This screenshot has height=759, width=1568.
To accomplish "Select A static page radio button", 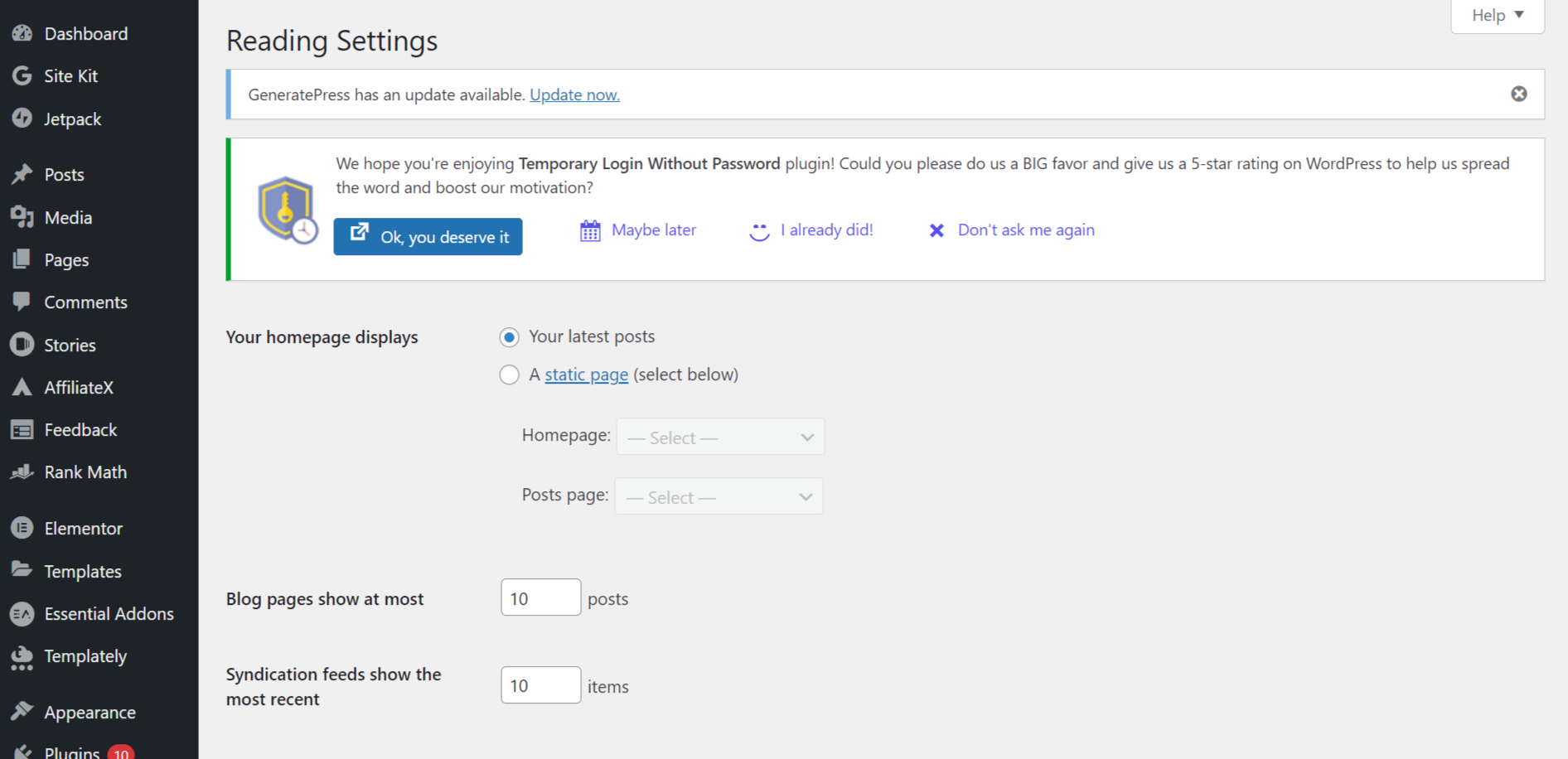I will [510, 375].
